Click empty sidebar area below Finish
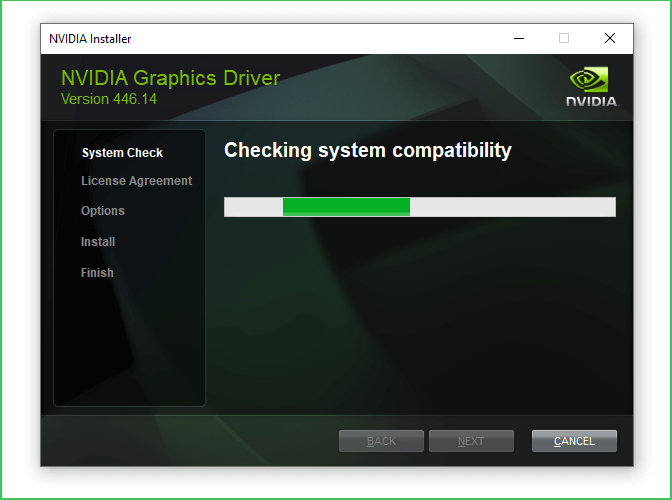The image size is (672, 500). (129, 345)
